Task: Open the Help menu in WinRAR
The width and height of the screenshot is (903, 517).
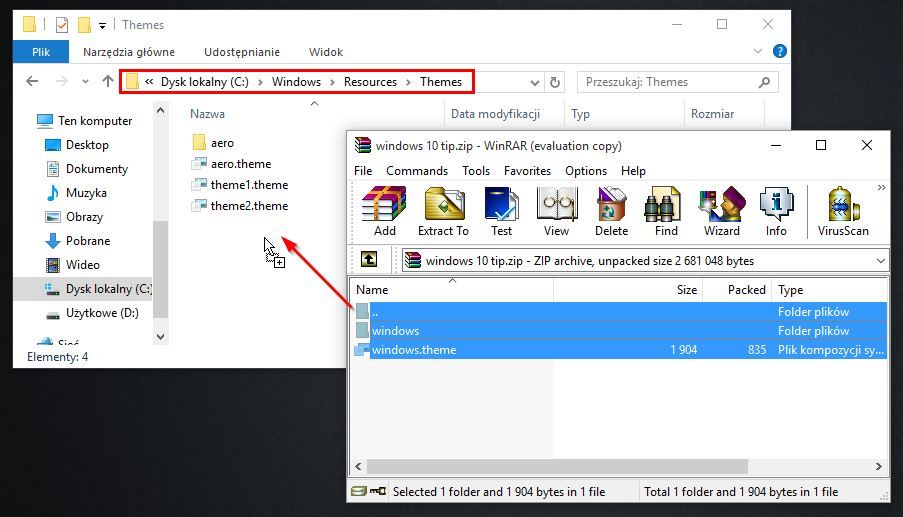Action: click(x=633, y=171)
